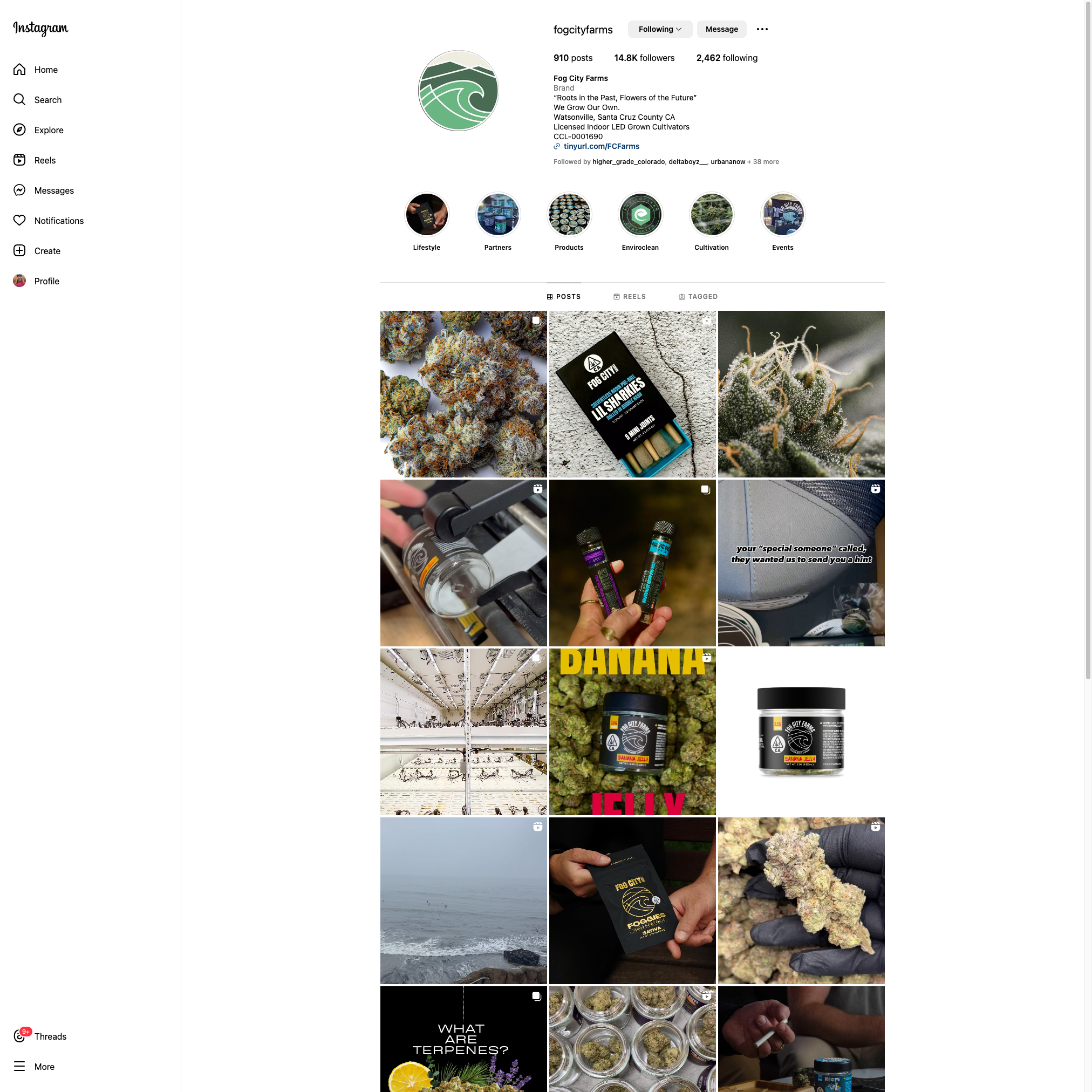Open the Reels sidebar icon
Image resolution: width=1092 pixels, height=1092 pixels.
(x=19, y=160)
